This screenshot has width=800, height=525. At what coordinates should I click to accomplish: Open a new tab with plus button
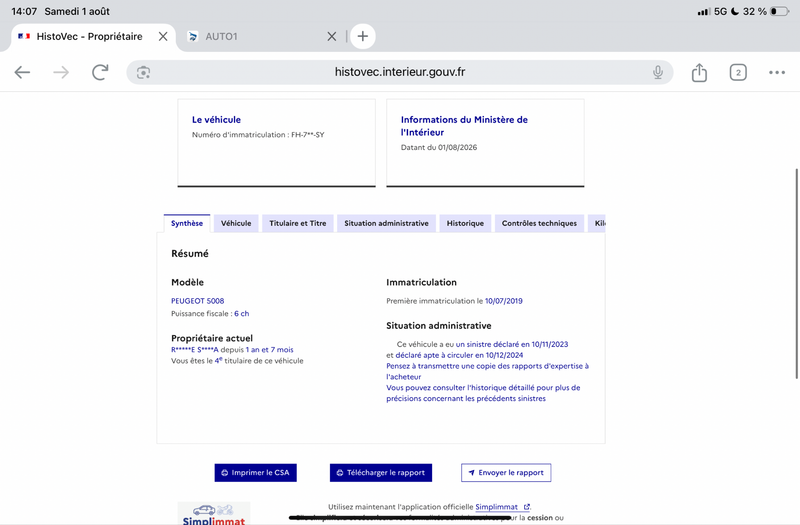[363, 36]
